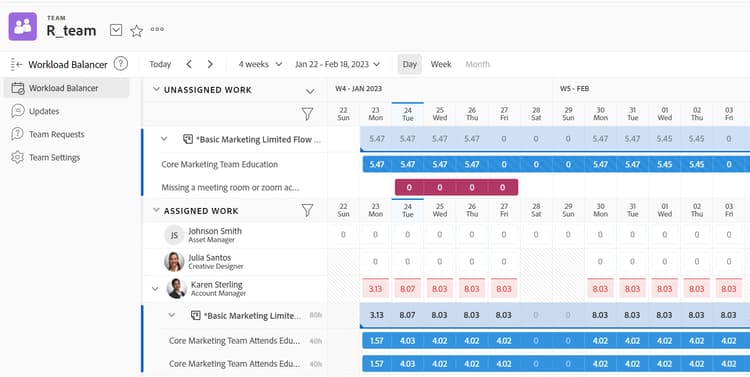Select Karen Sterling's 3.13 overallocated cell on Mon 23

tap(375, 288)
